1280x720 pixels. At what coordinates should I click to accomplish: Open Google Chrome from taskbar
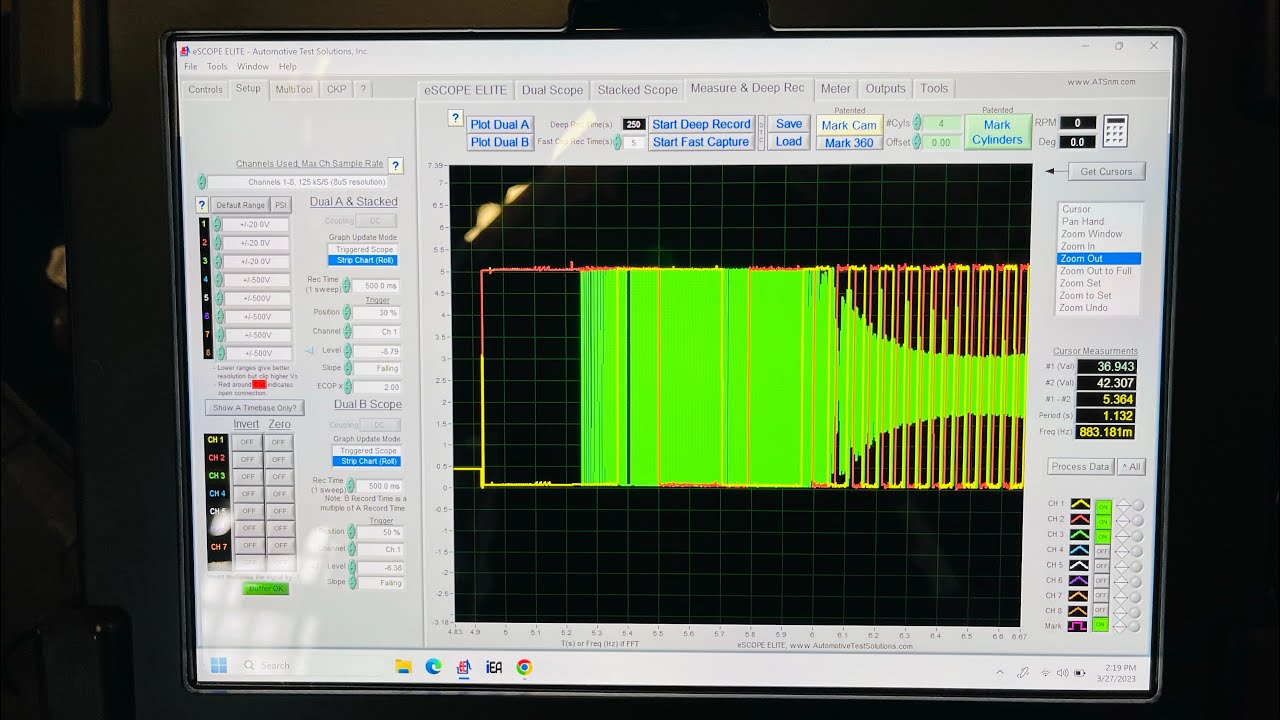point(524,667)
